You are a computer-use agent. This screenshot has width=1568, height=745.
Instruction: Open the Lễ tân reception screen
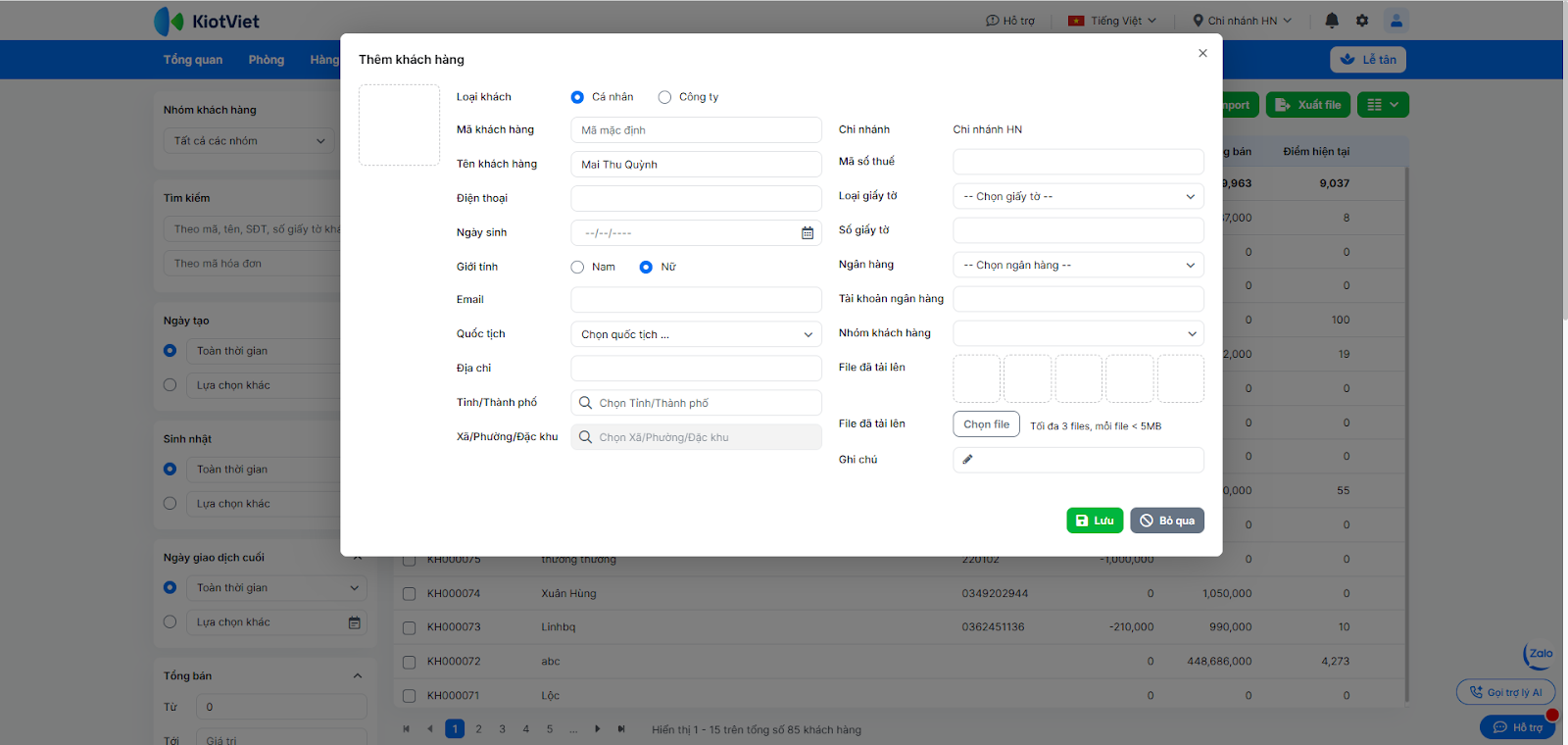[1368, 60]
